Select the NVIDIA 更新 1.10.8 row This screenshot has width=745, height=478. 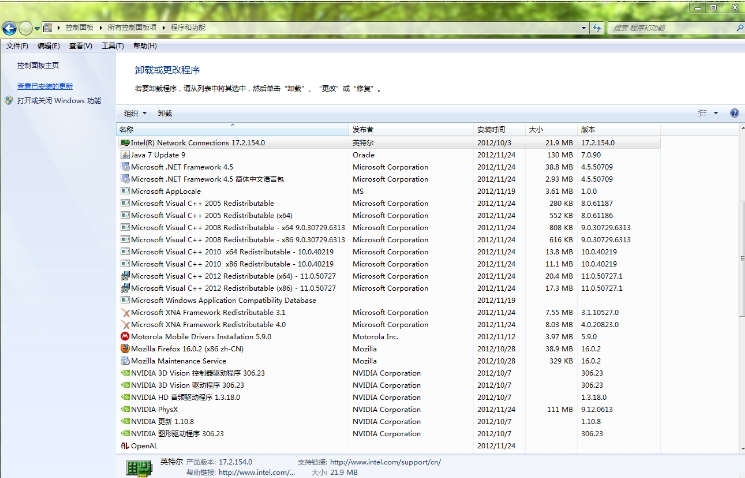[388, 421]
